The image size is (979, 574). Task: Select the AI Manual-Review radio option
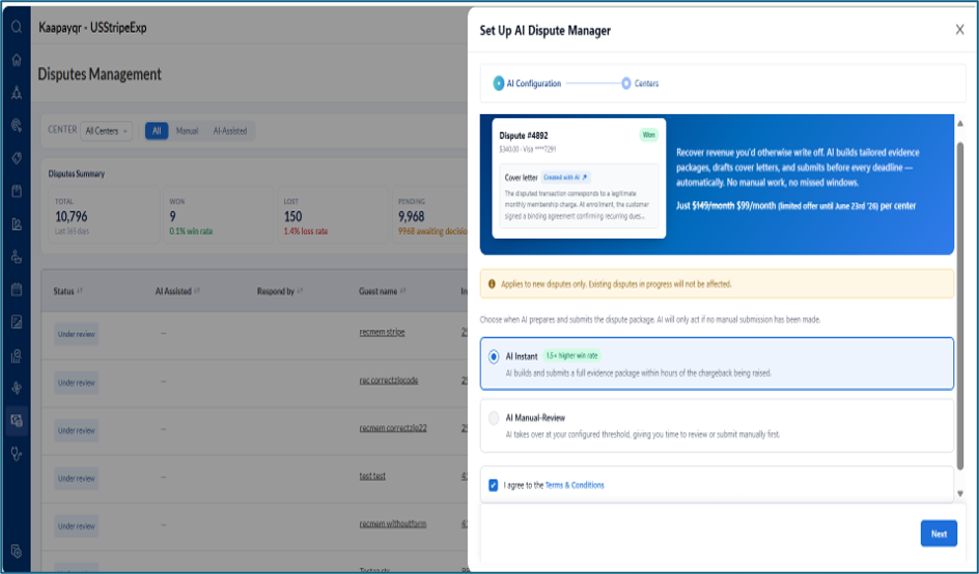click(x=493, y=418)
